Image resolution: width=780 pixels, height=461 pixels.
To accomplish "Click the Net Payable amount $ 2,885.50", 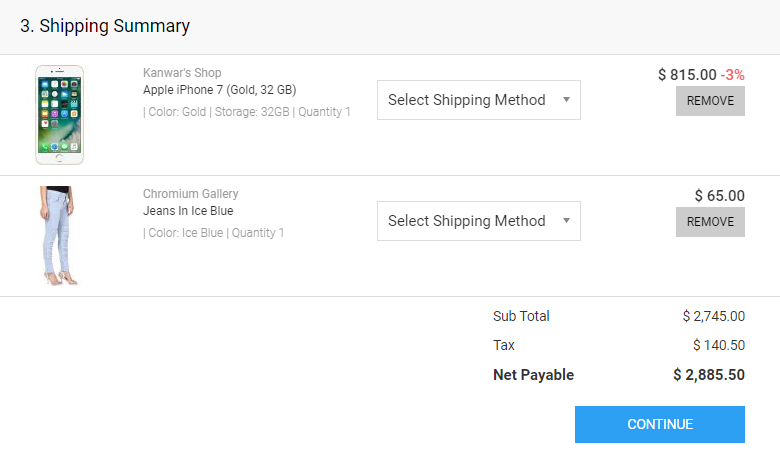I will (708, 375).
